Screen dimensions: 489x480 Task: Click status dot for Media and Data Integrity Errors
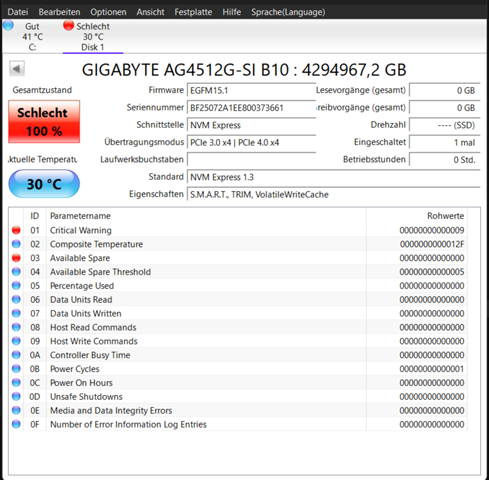coord(16,410)
